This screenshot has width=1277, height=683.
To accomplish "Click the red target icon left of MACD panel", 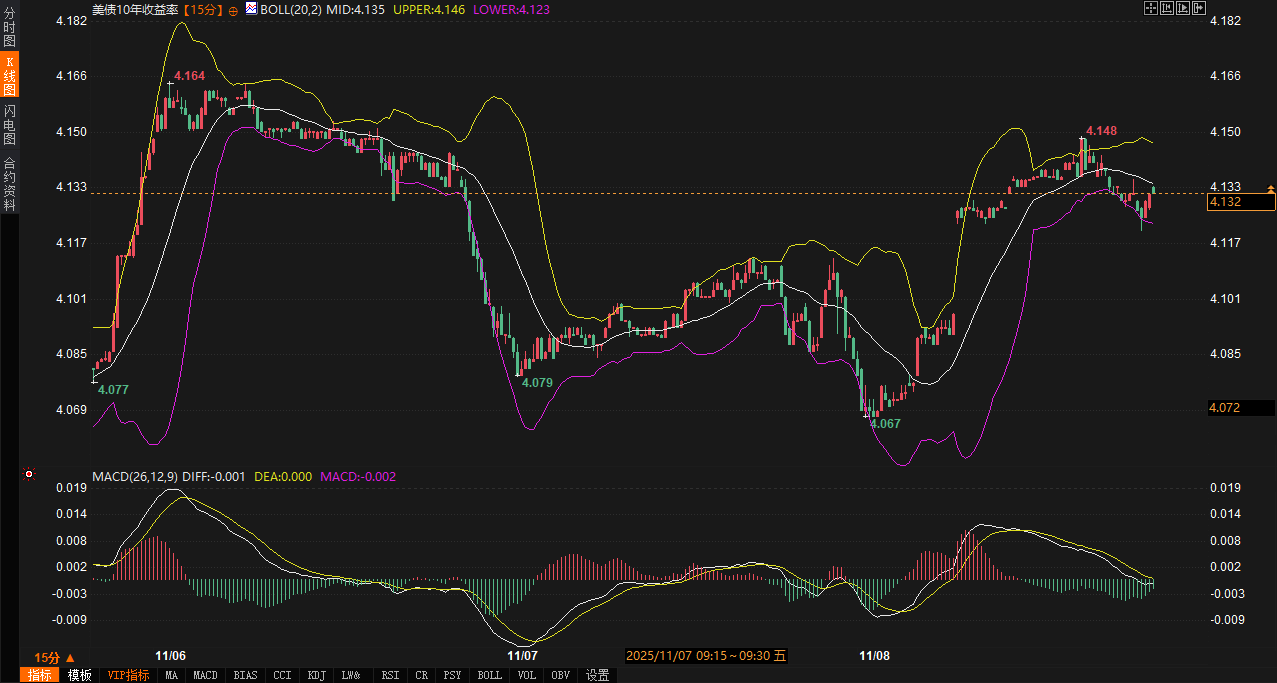I will coord(29,473).
